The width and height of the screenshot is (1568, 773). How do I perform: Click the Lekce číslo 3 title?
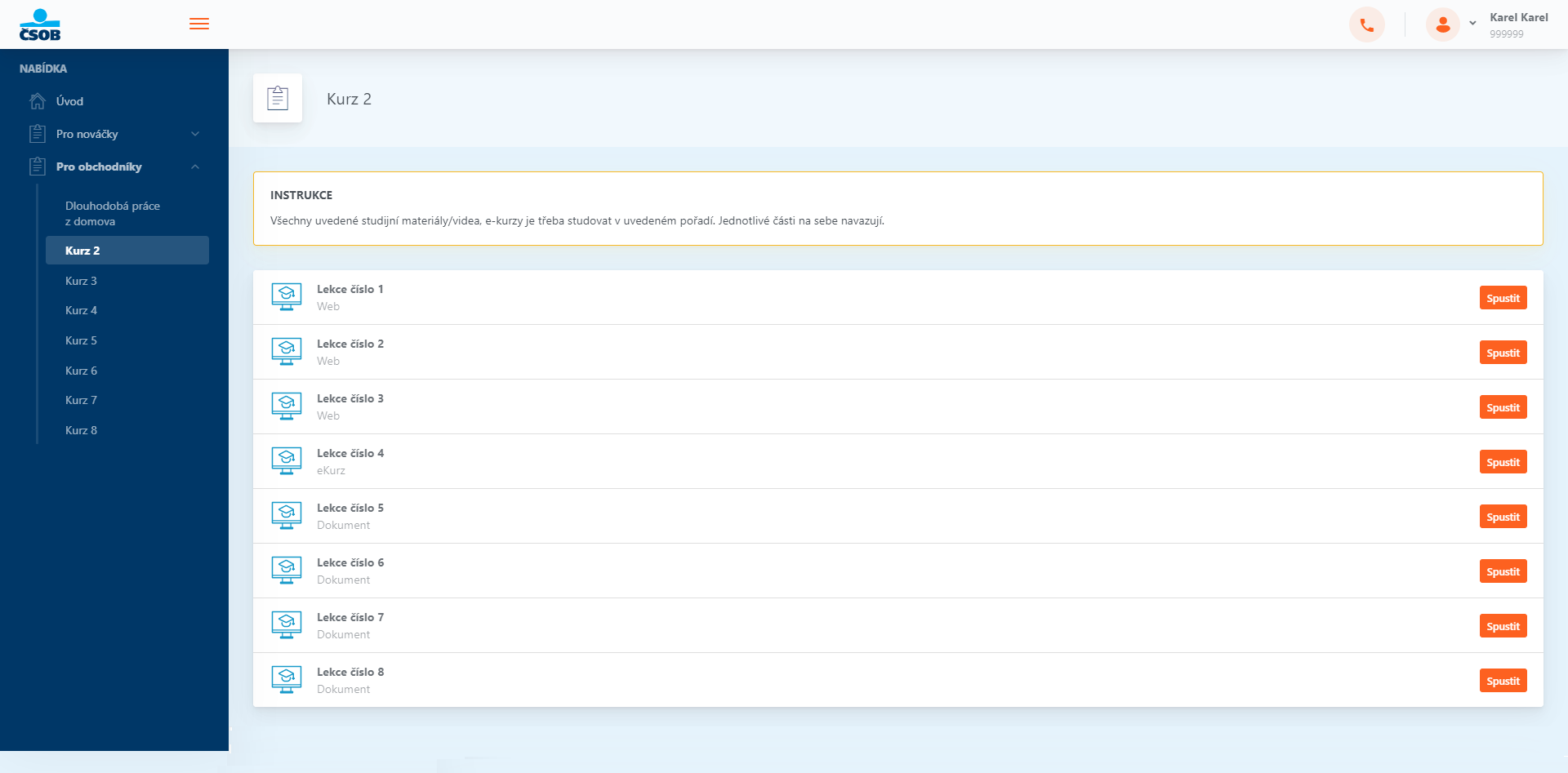[x=350, y=398]
